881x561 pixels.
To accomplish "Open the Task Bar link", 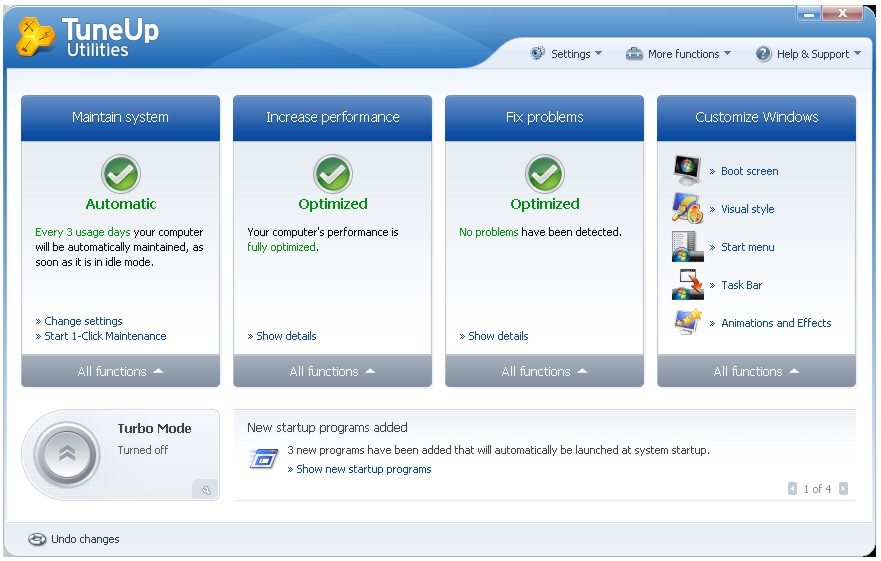I will (x=741, y=285).
